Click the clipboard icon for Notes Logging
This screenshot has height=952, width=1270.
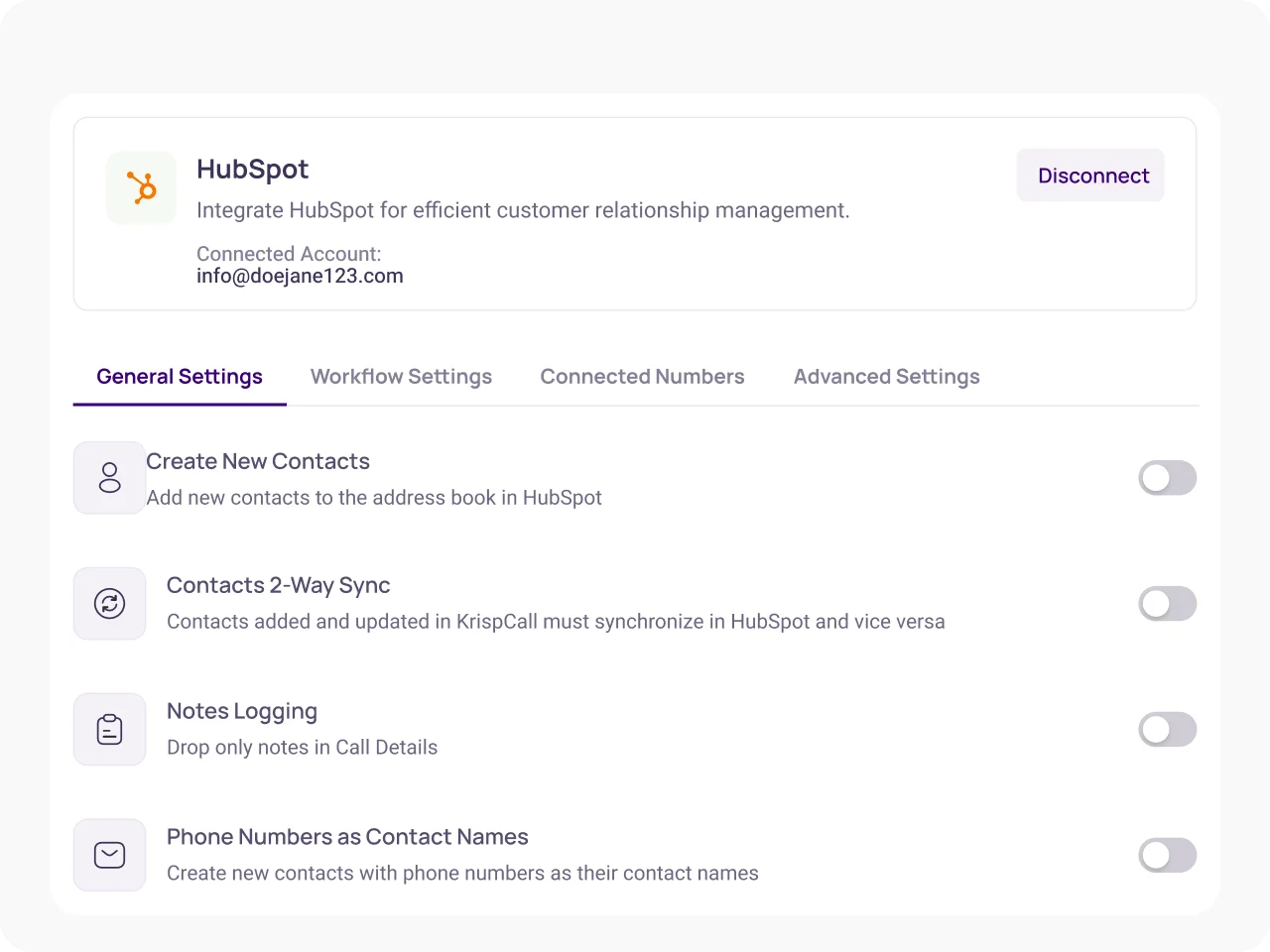110,730
